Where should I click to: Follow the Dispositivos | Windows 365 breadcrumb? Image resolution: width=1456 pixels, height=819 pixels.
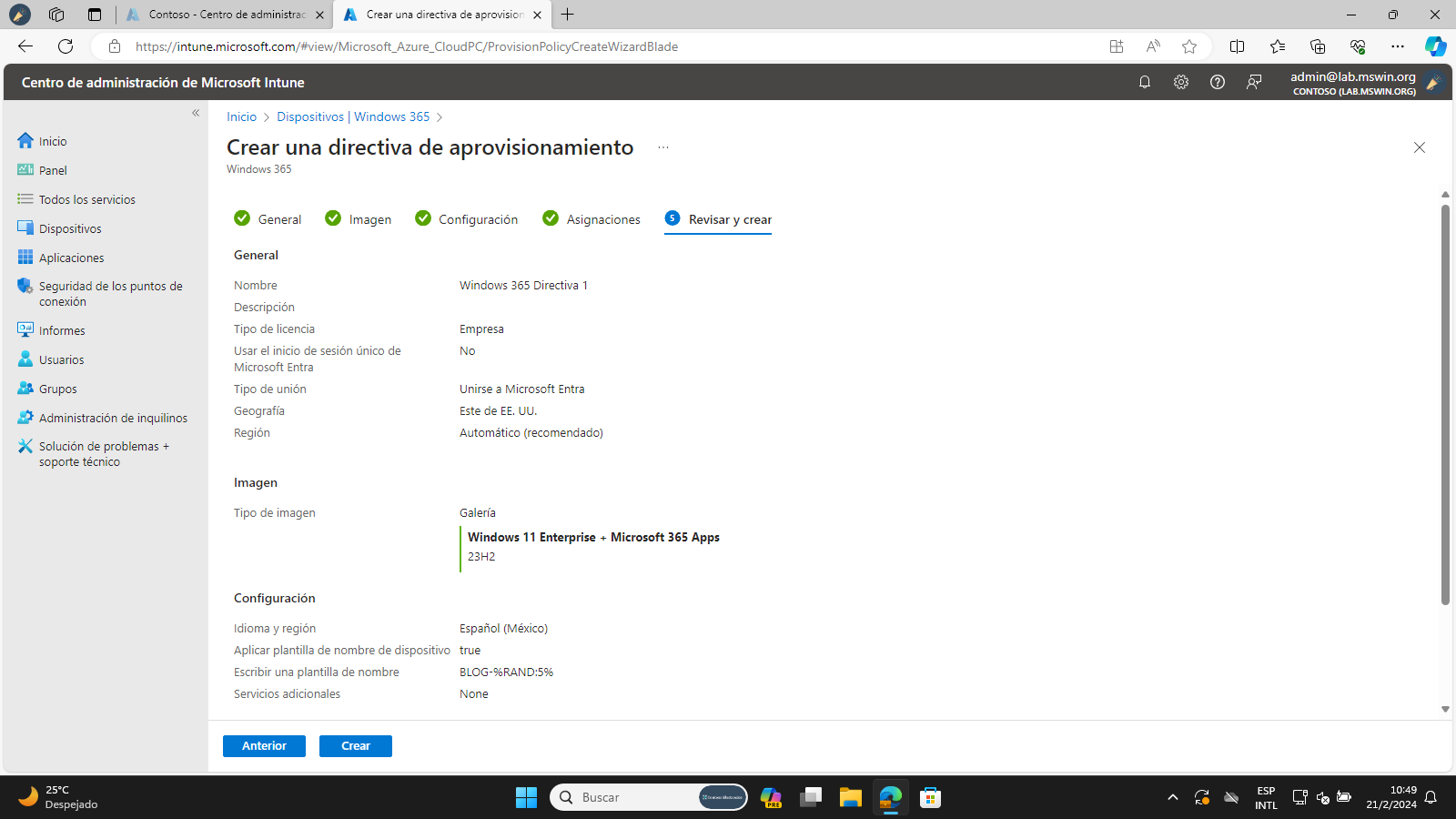click(353, 116)
